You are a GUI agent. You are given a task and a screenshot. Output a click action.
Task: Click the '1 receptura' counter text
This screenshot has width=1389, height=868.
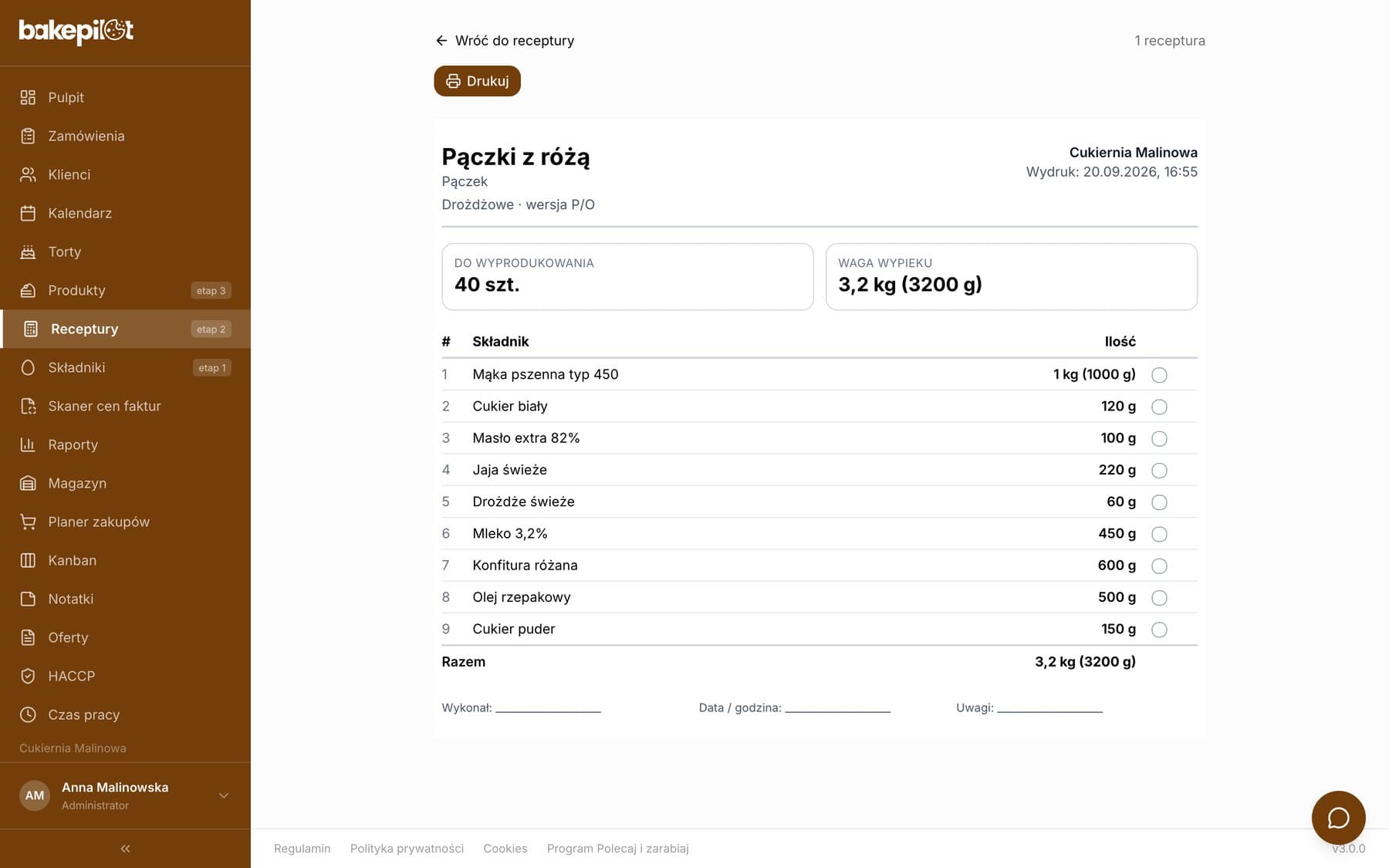coord(1169,40)
